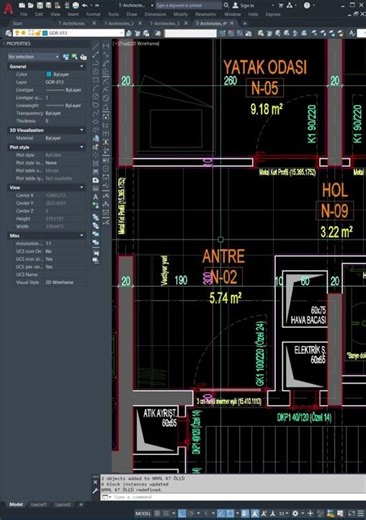366x520 pixels.
Task: Click the Help question mark icon
Action: (x=307, y=5)
